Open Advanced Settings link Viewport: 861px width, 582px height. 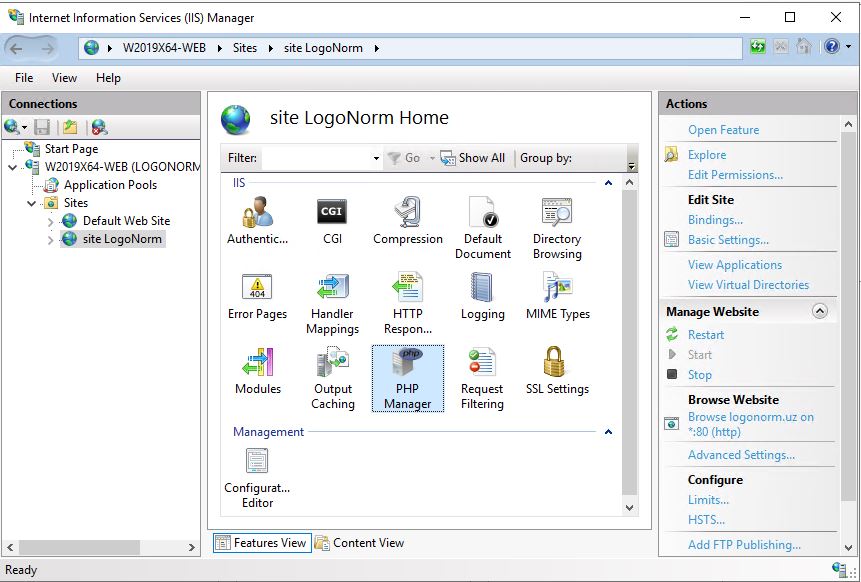click(741, 455)
